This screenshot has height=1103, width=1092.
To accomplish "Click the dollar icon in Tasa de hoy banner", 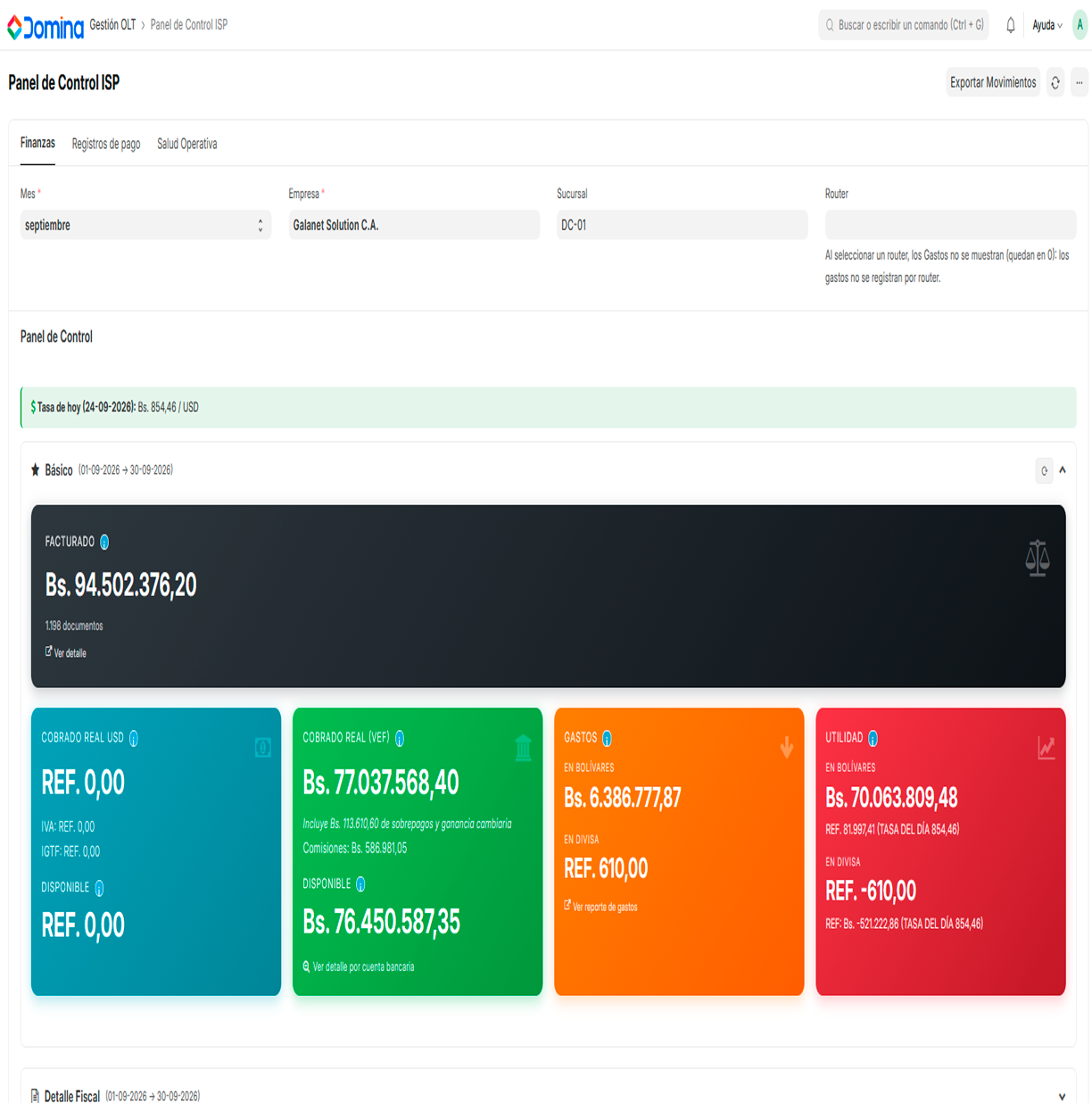I will (33, 407).
